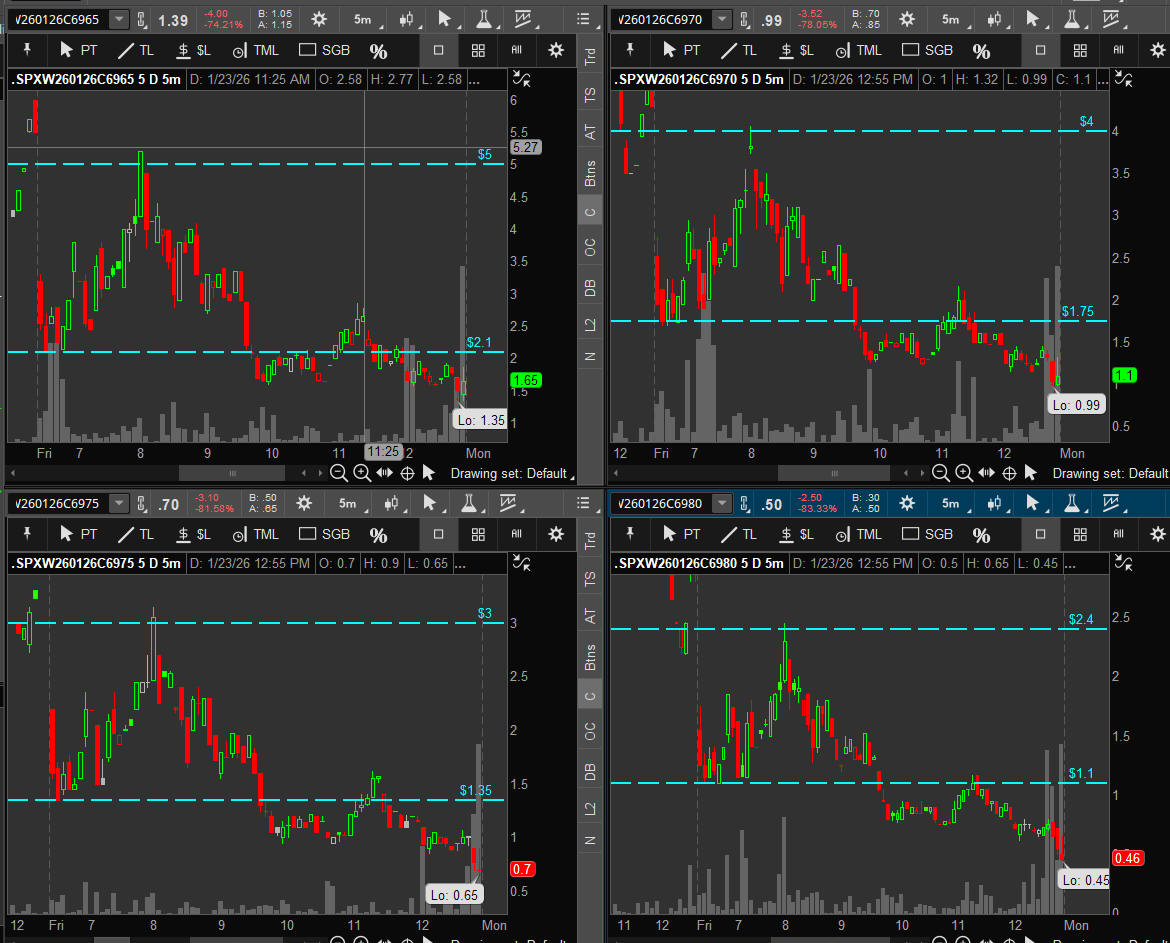Image resolution: width=1170 pixels, height=943 pixels.
Task: Switch the 6970 chart to the four-square grid view
Action: point(1080,50)
